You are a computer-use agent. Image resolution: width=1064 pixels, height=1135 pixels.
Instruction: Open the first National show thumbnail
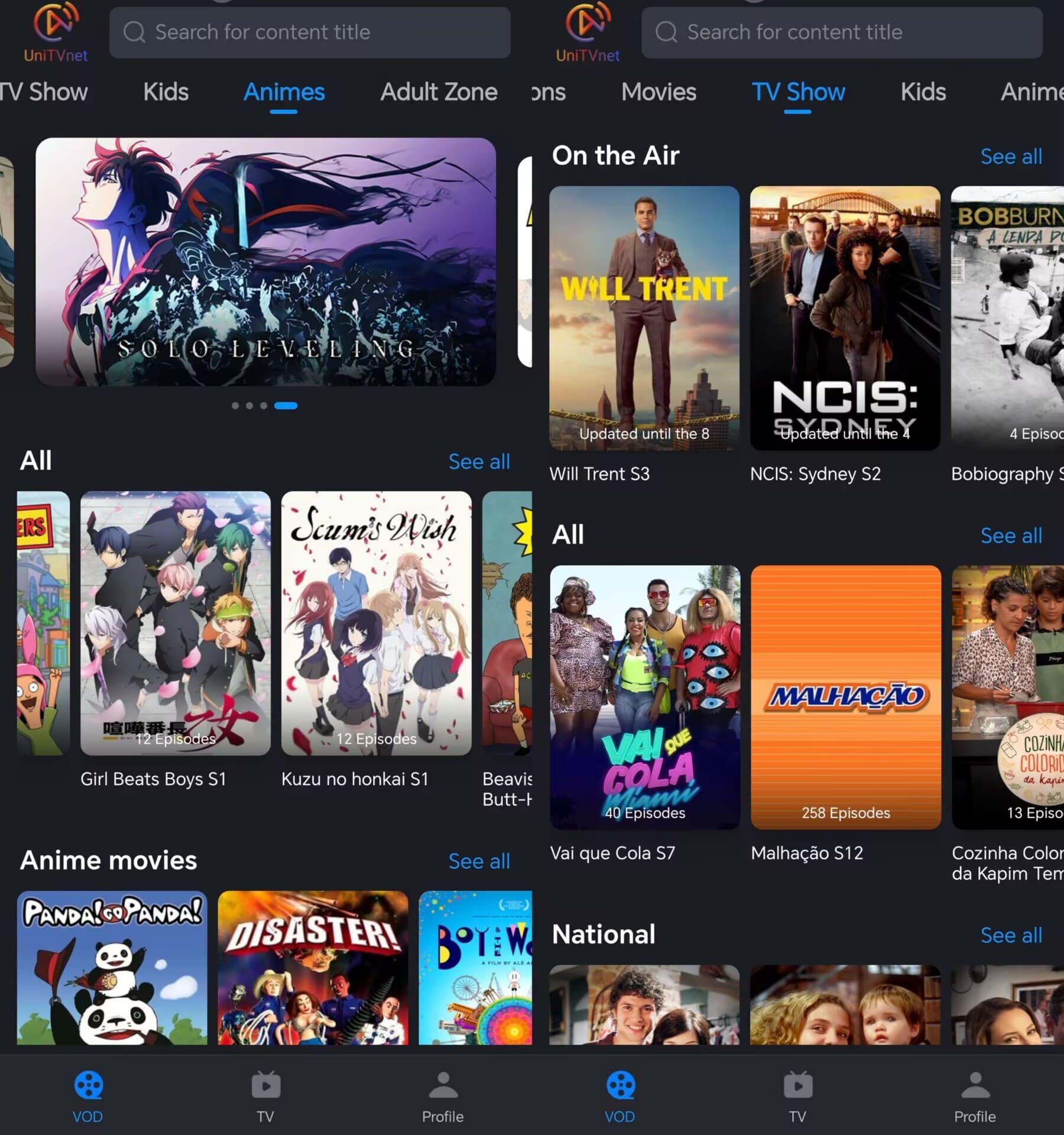pyautogui.click(x=644, y=1004)
